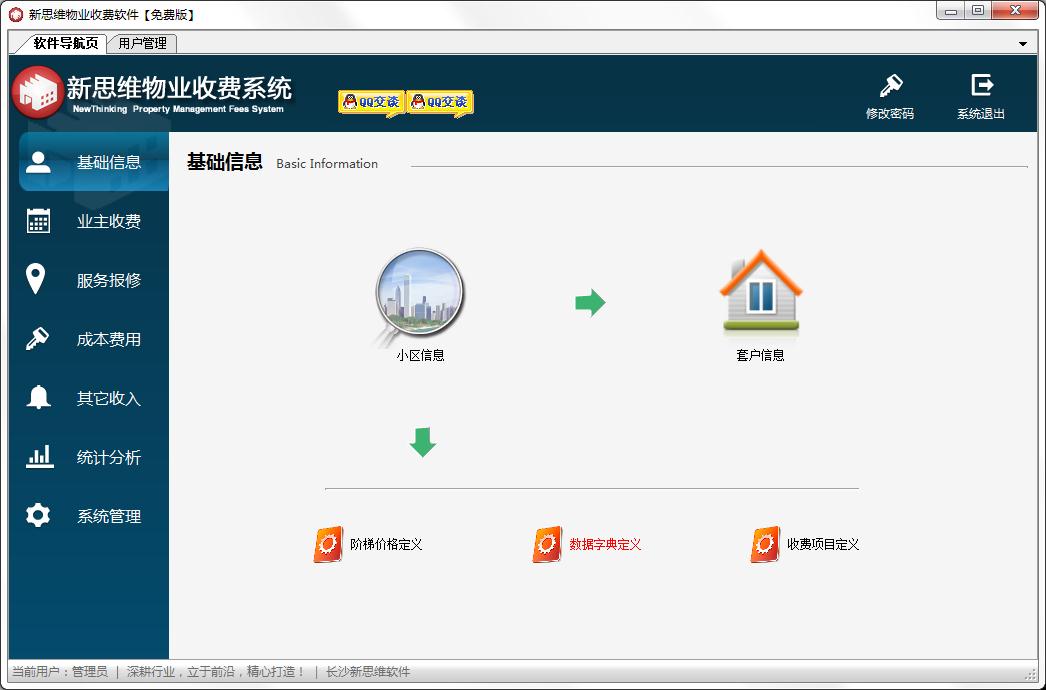Click the 修改密码 key icon

[x=890, y=87]
